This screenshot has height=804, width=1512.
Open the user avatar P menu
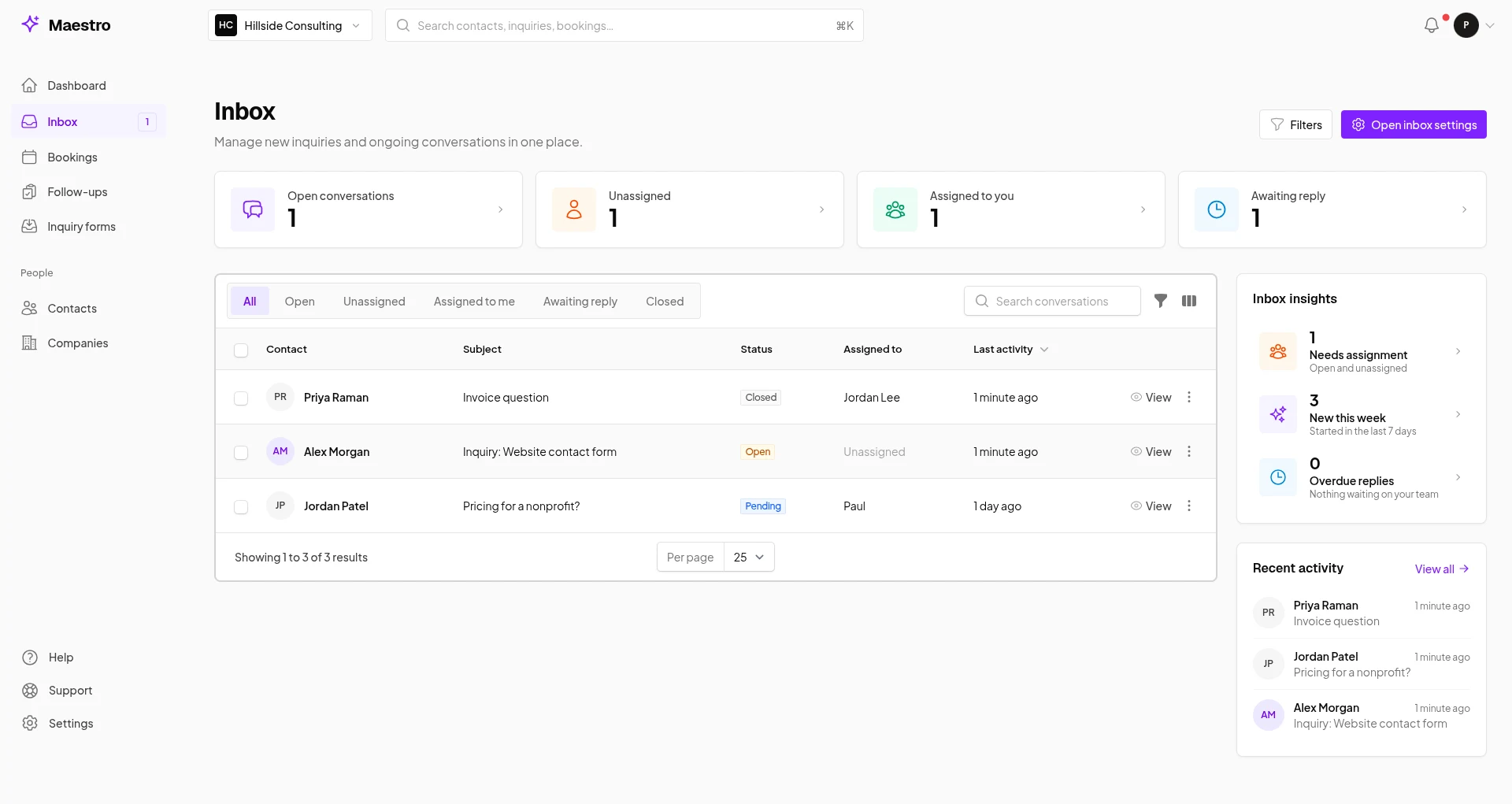[x=1466, y=25]
